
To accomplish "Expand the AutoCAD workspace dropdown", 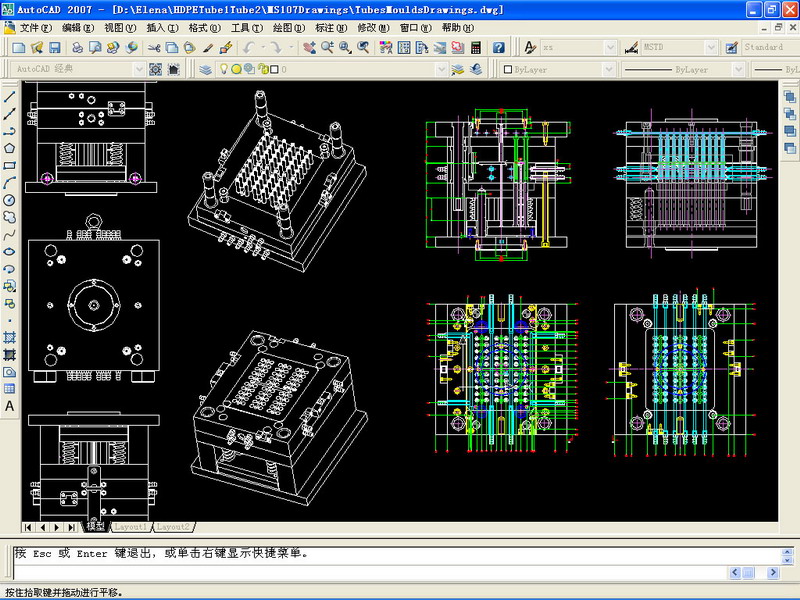I will click(x=137, y=69).
